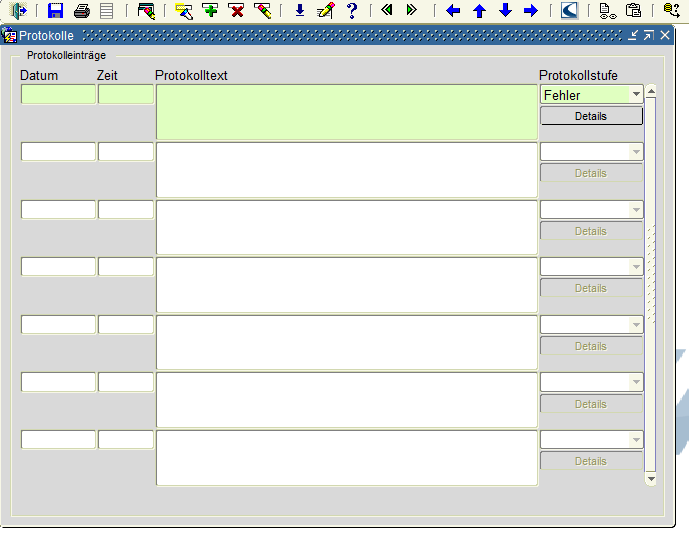Click the Details button in first row
689x540 pixels.
click(591, 116)
